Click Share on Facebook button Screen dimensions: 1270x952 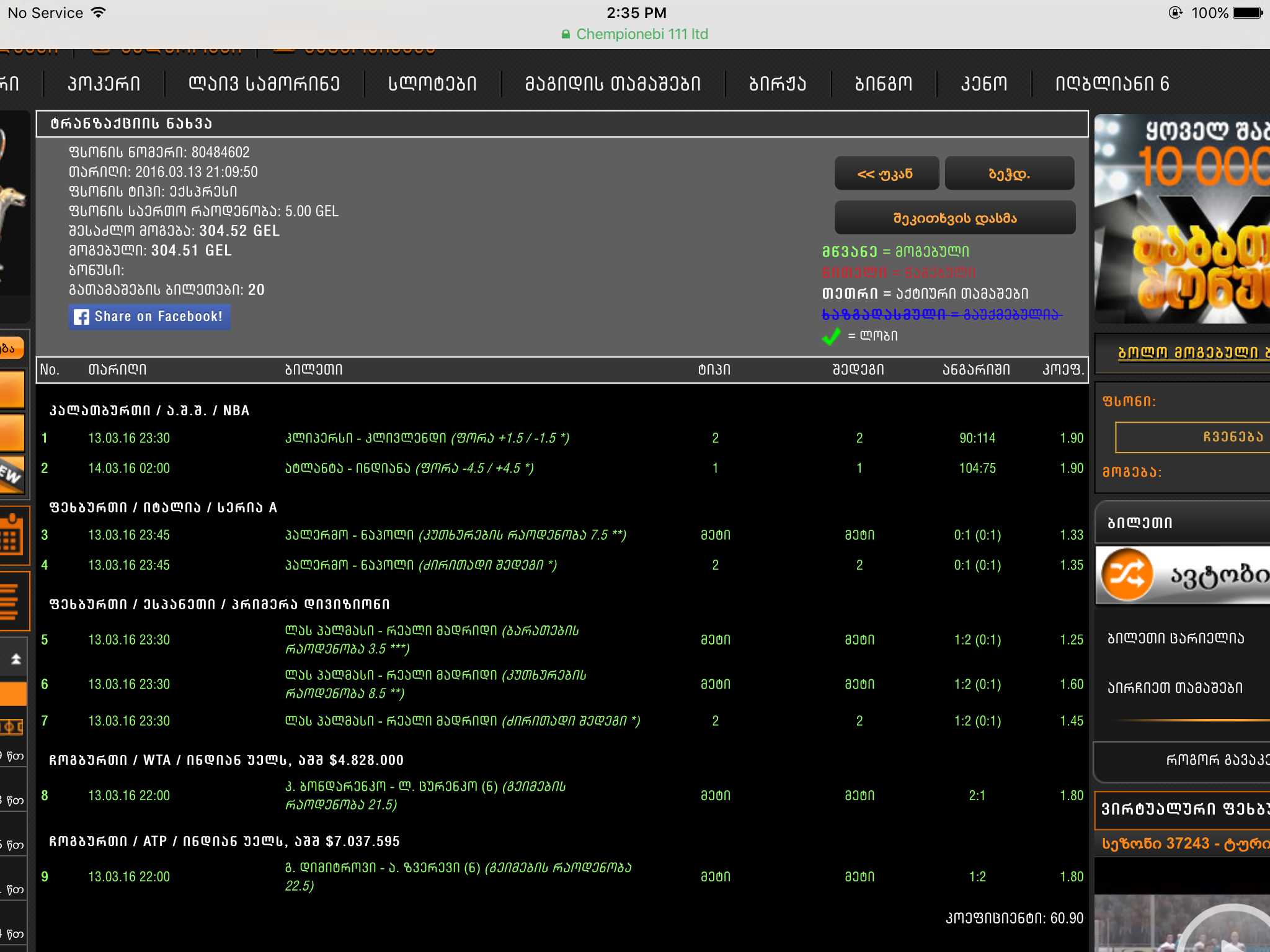pos(149,317)
